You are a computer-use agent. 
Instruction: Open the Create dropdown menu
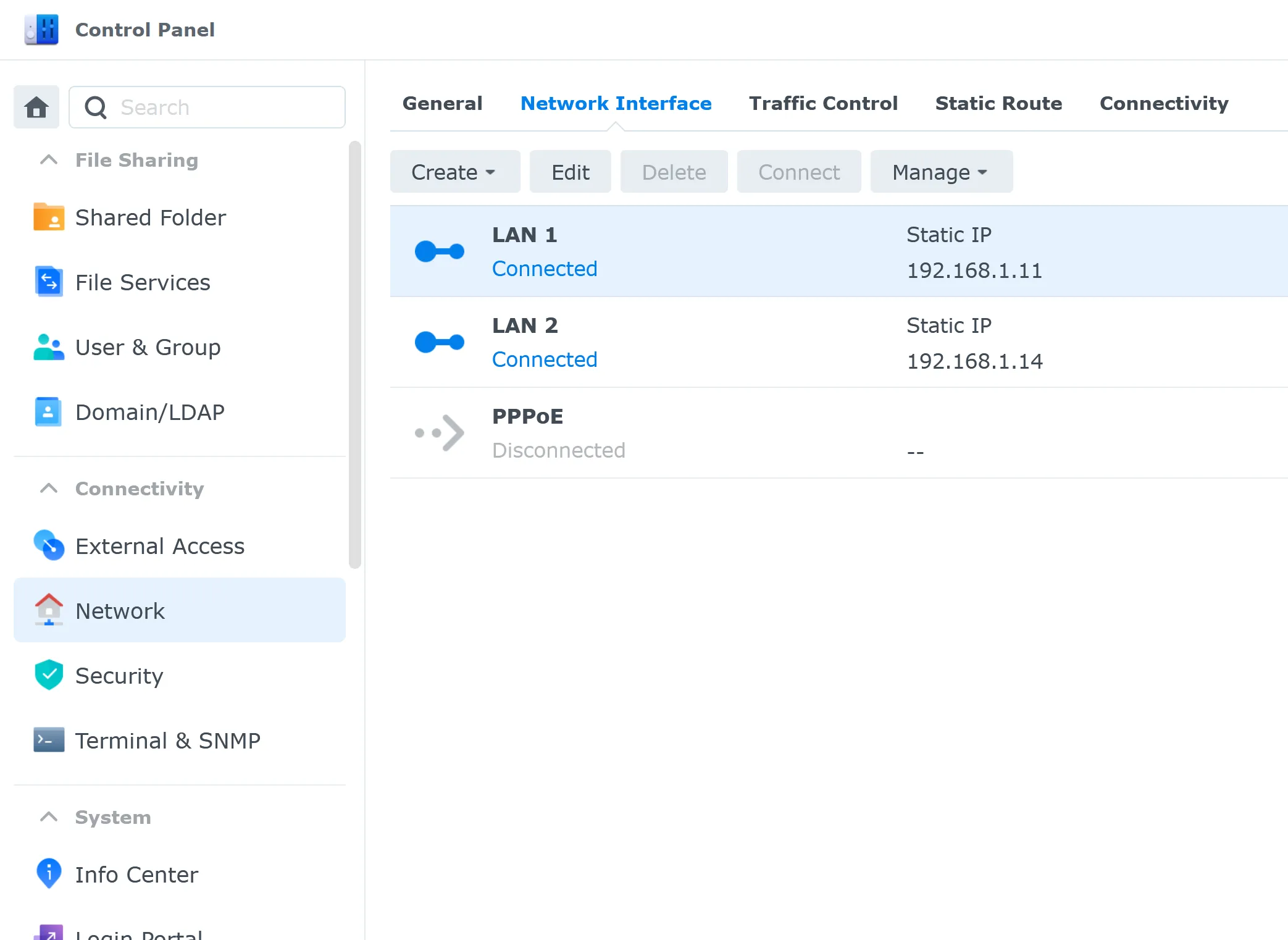(x=454, y=172)
